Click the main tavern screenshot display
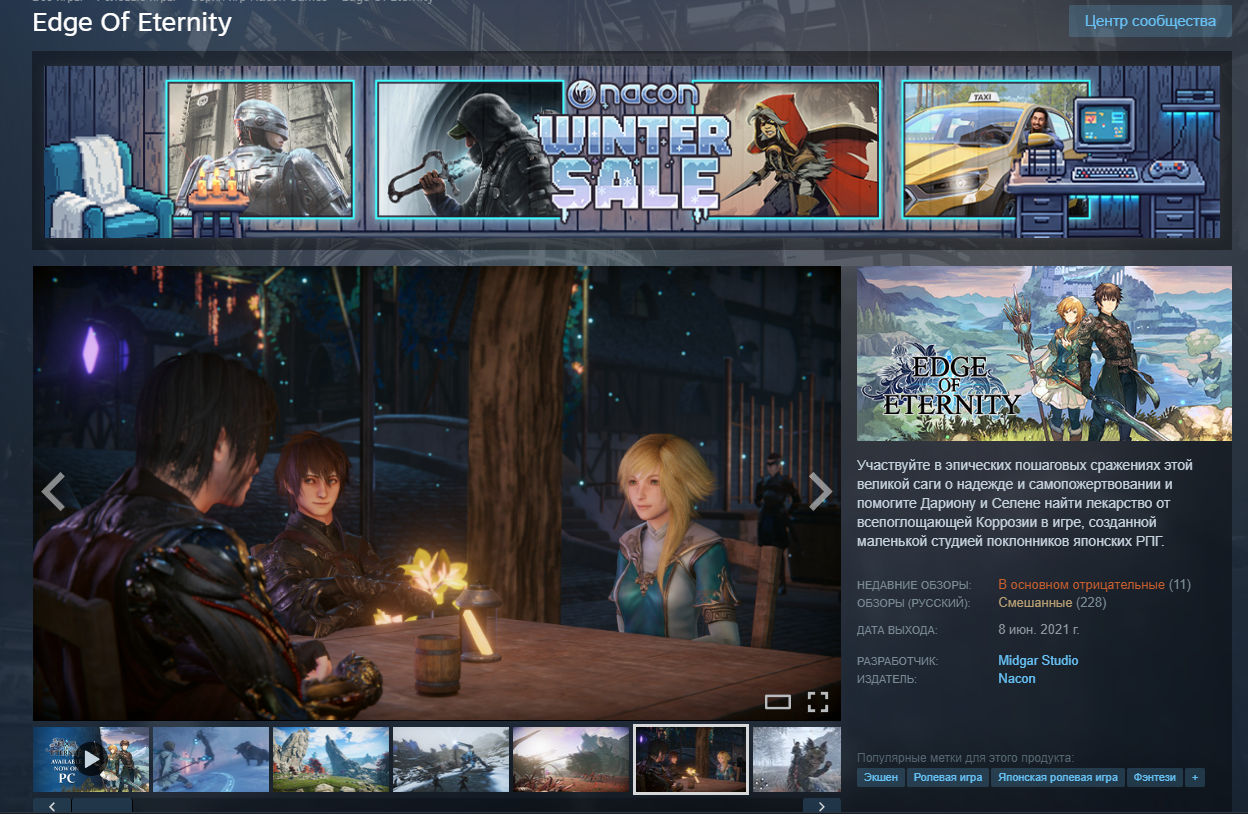 pyautogui.click(x=437, y=493)
